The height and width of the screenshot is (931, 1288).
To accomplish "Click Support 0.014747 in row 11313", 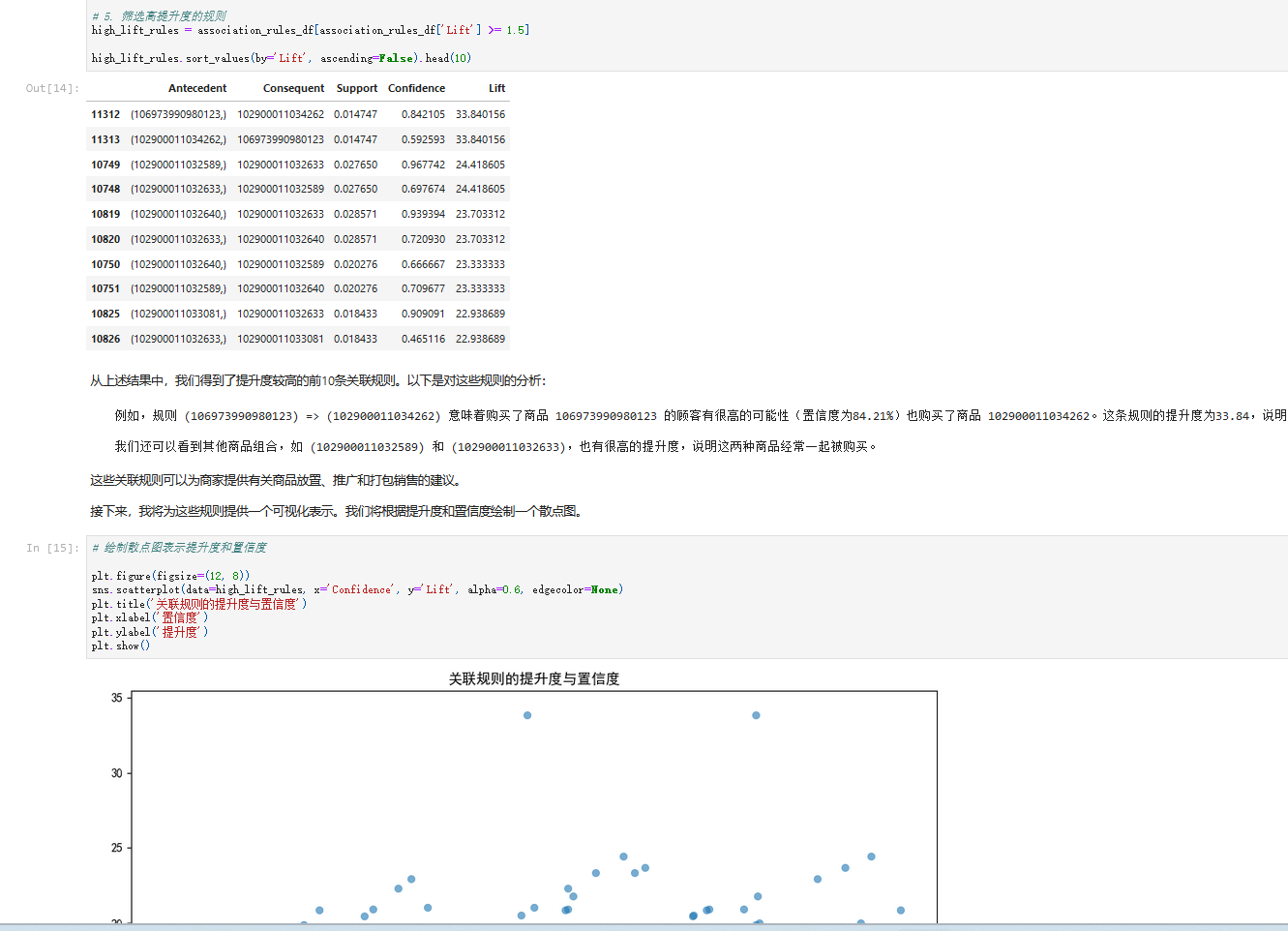I will [355, 139].
